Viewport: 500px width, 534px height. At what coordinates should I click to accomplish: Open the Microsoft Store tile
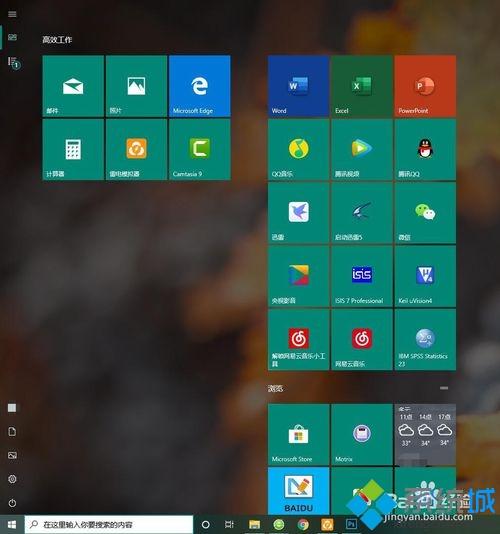tap(299, 435)
